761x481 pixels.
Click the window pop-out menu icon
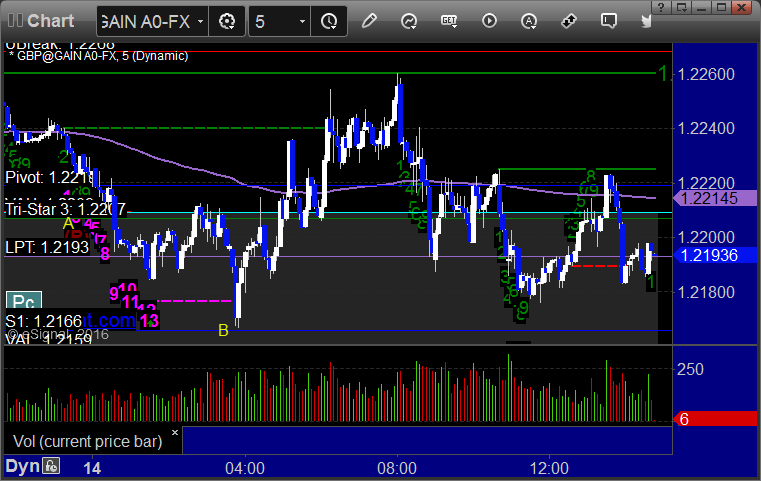(x=681, y=7)
